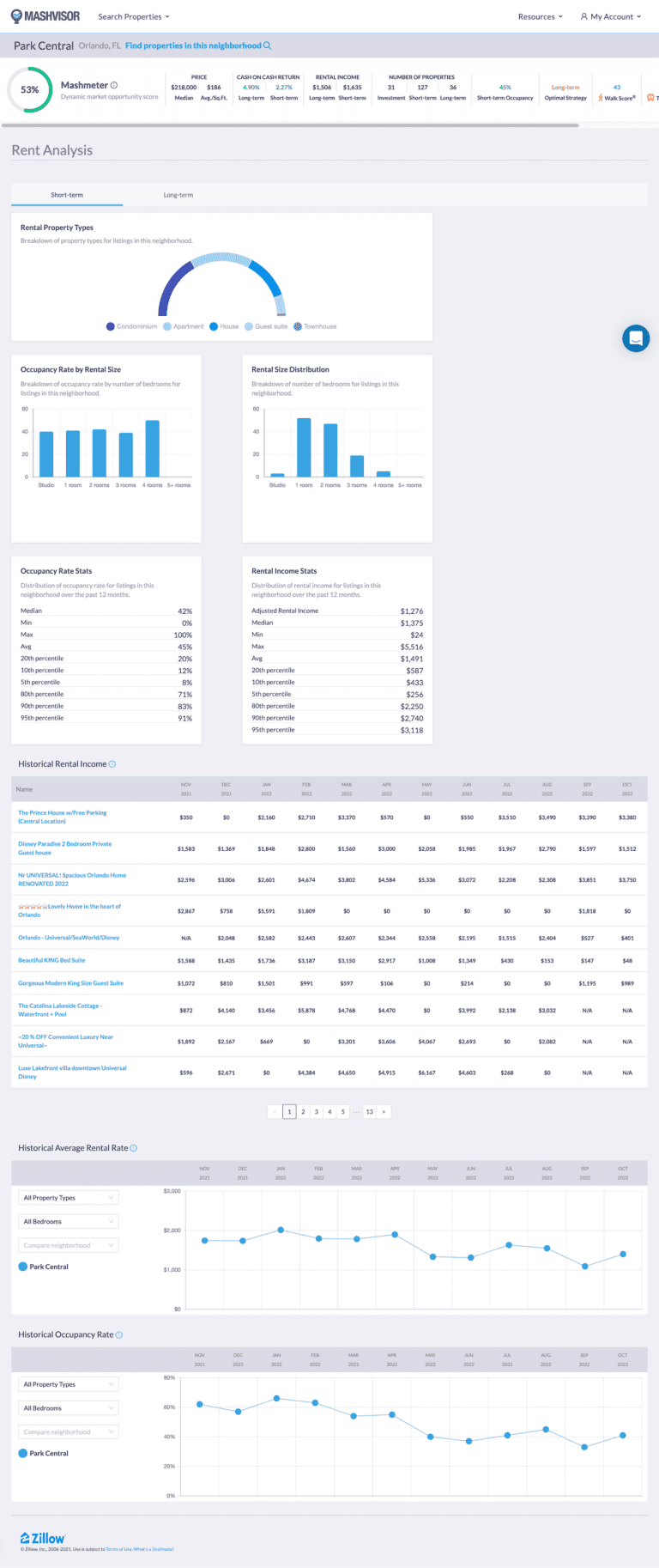Image resolution: width=659 pixels, height=1568 pixels.
Task: Open All Property Types dropdown in Rental Rate
Action: coord(69,1198)
